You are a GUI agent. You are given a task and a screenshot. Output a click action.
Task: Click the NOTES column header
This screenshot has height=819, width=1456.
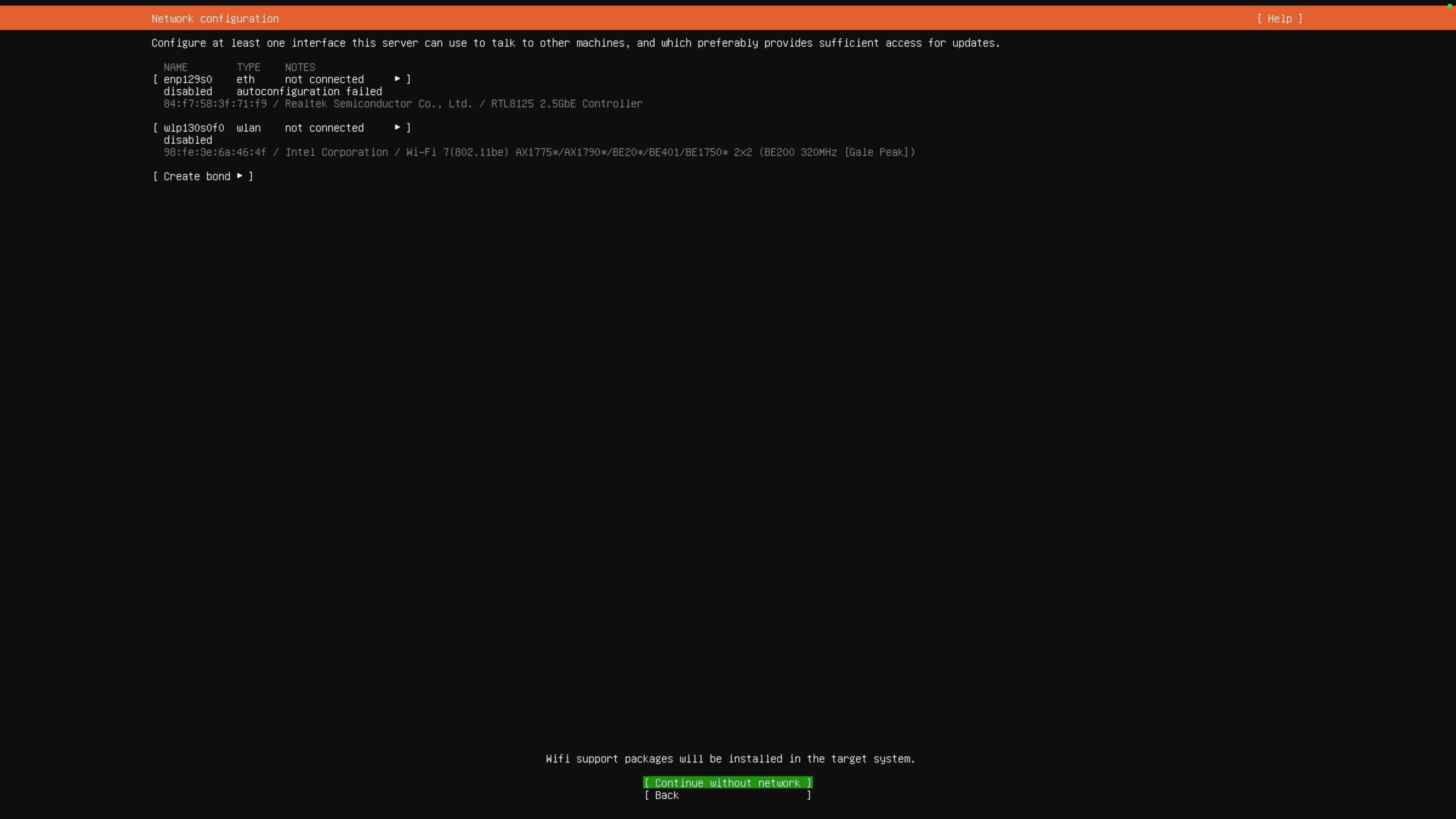(300, 67)
